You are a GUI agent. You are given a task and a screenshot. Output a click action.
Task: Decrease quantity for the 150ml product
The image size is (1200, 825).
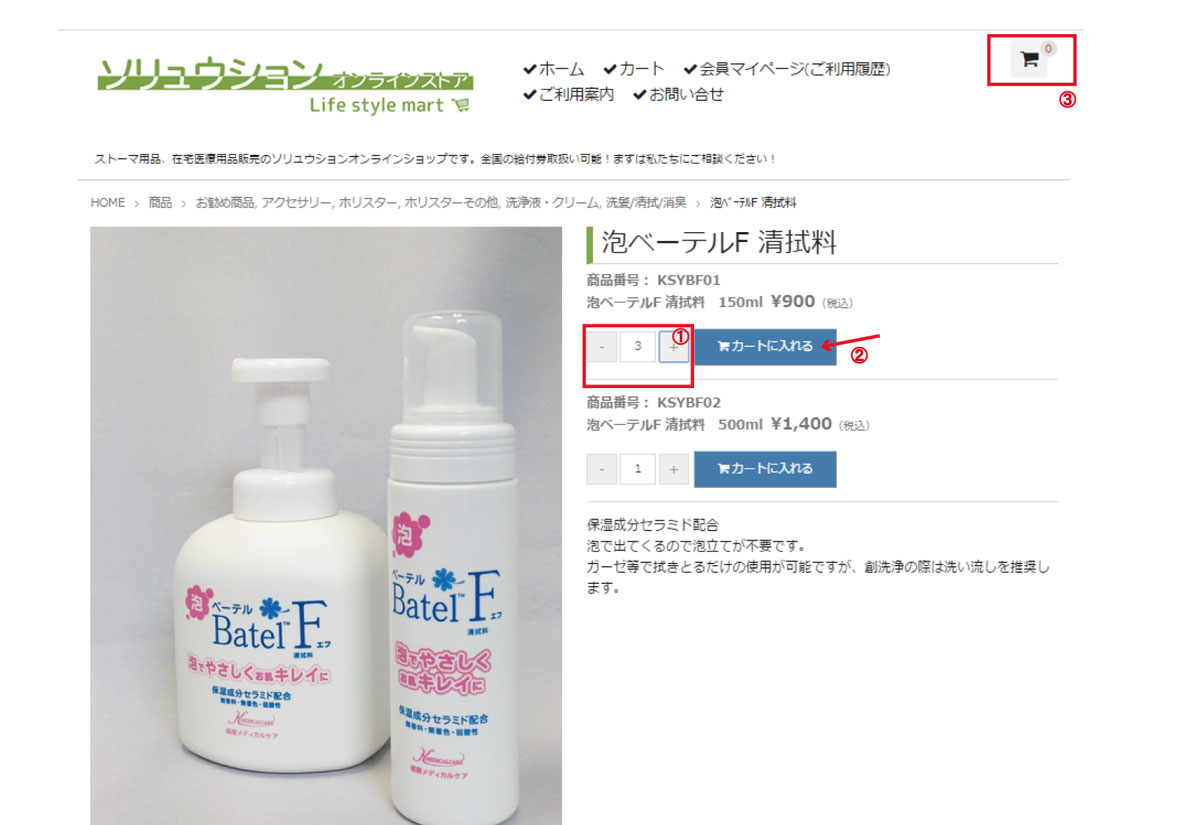coord(601,347)
